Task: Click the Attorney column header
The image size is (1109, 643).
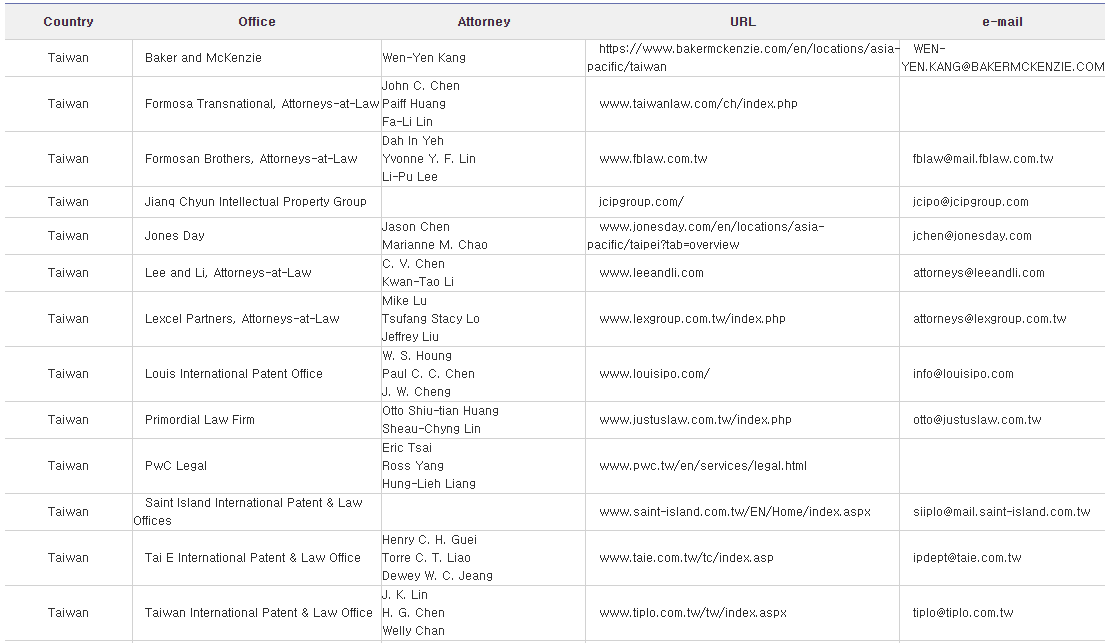Action: pyautogui.click(x=484, y=22)
